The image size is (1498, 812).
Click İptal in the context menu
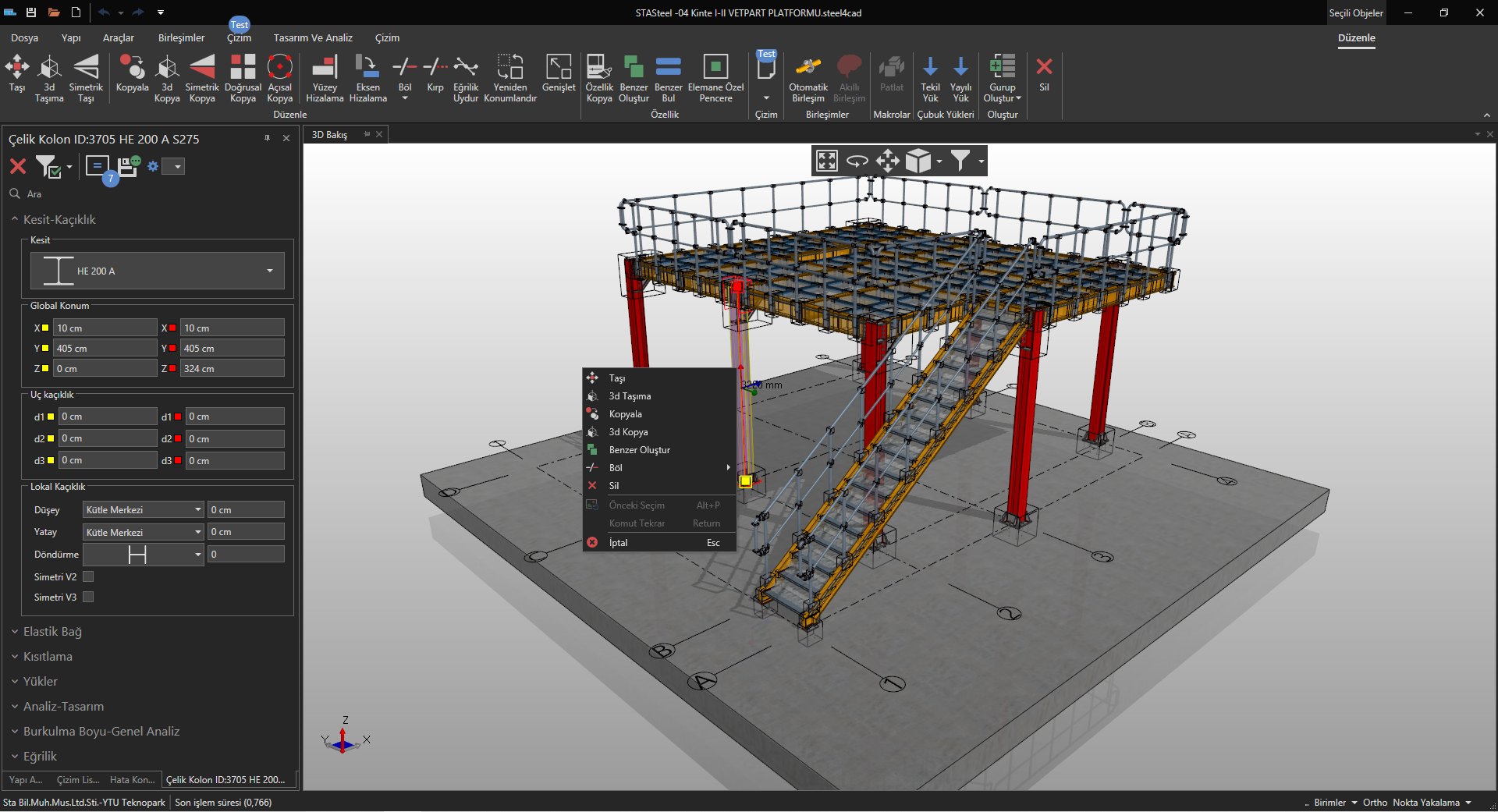point(618,543)
